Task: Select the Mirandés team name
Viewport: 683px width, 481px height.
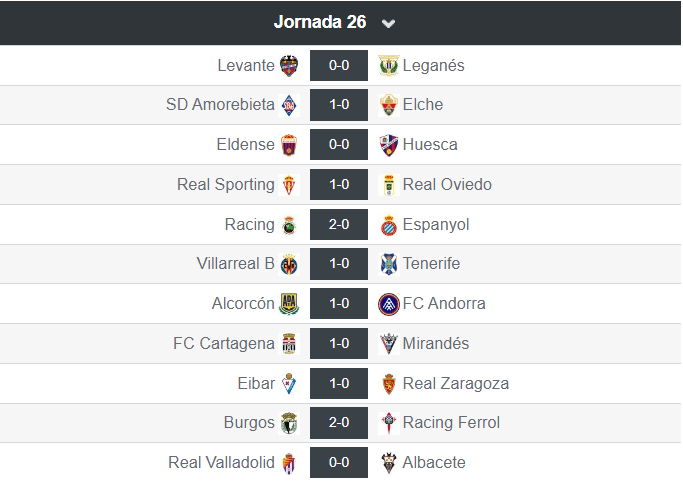Action: click(436, 343)
